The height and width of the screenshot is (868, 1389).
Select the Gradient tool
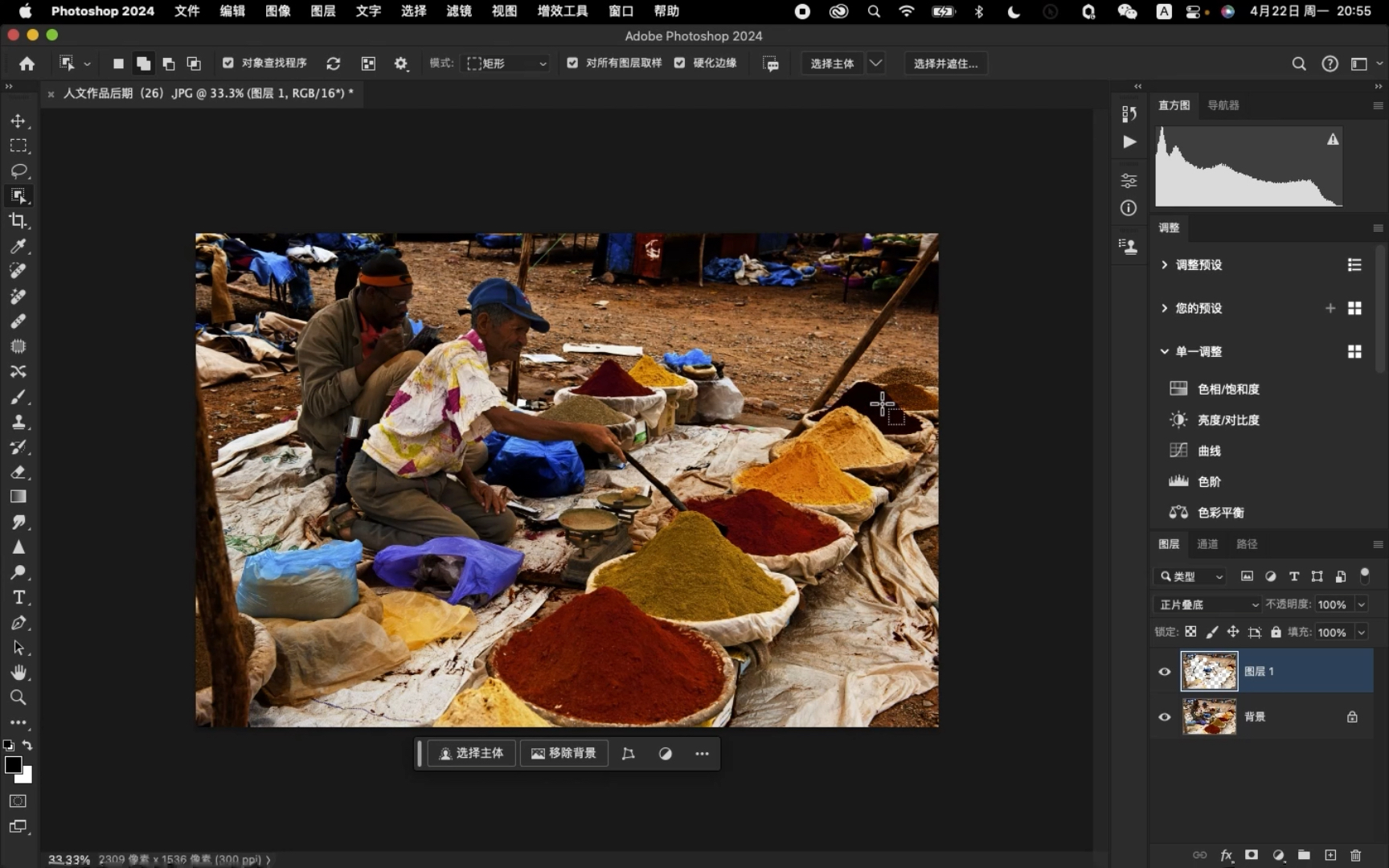tap(18, 497)
